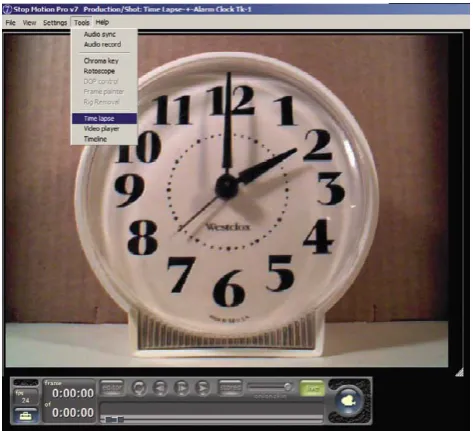Open the Help menu
Viewport: 473px width, 431px height.
[x=102, y=22]
